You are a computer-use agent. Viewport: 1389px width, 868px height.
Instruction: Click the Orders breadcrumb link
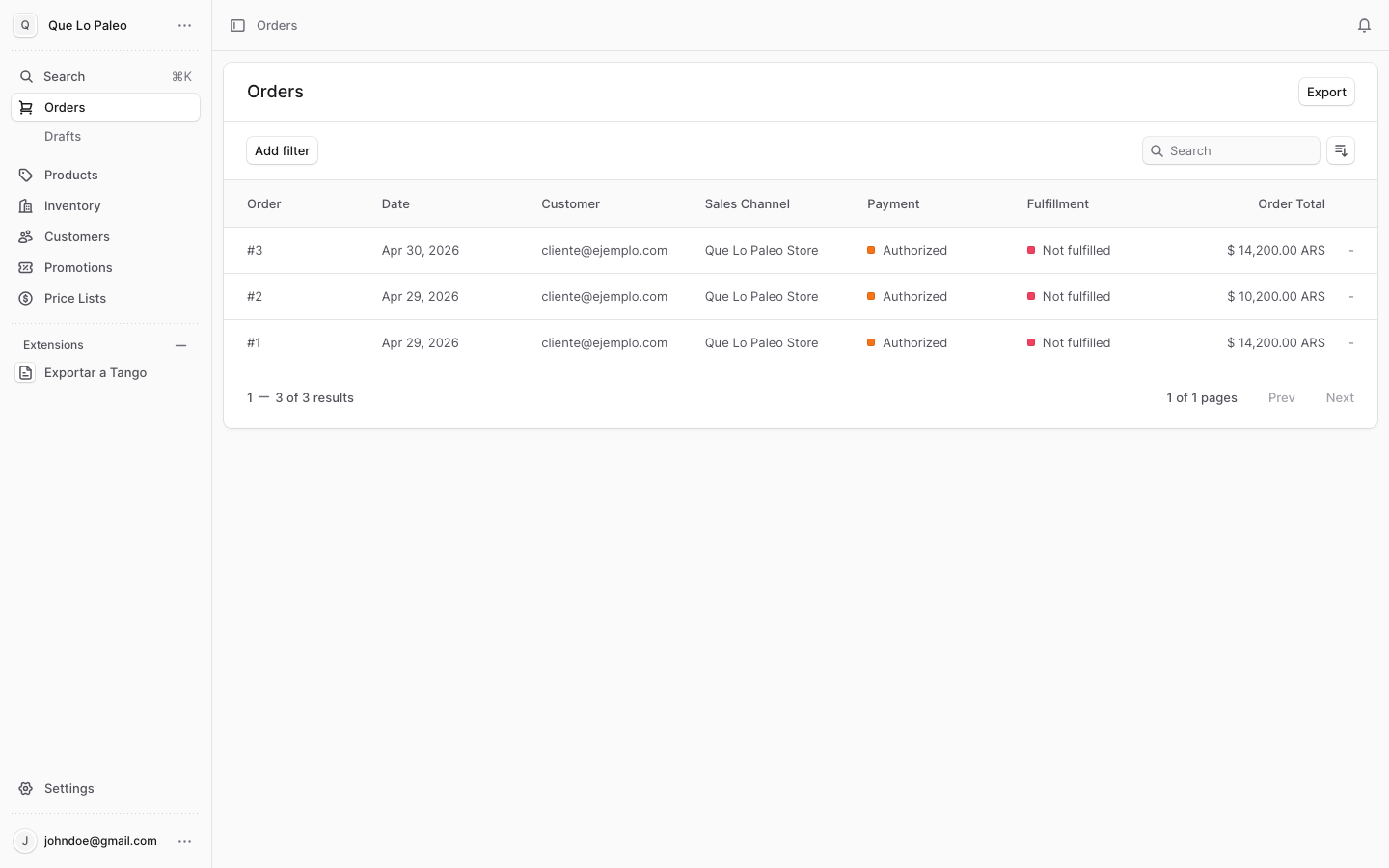point(277,25)
